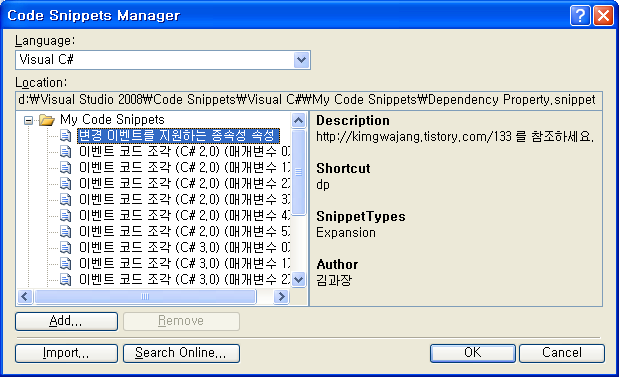This screenshot has height=377, width=619.
Task: Click file icon of C# 2.0 매개변수 0 snippet
Action: [66, 152]
